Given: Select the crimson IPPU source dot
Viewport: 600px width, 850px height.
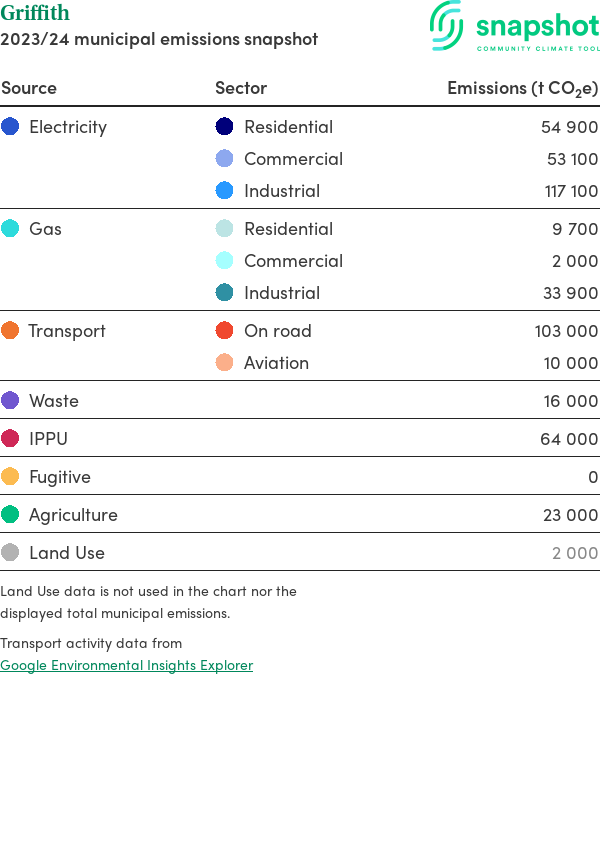Looking at the screenshot, I should [10, 439].
